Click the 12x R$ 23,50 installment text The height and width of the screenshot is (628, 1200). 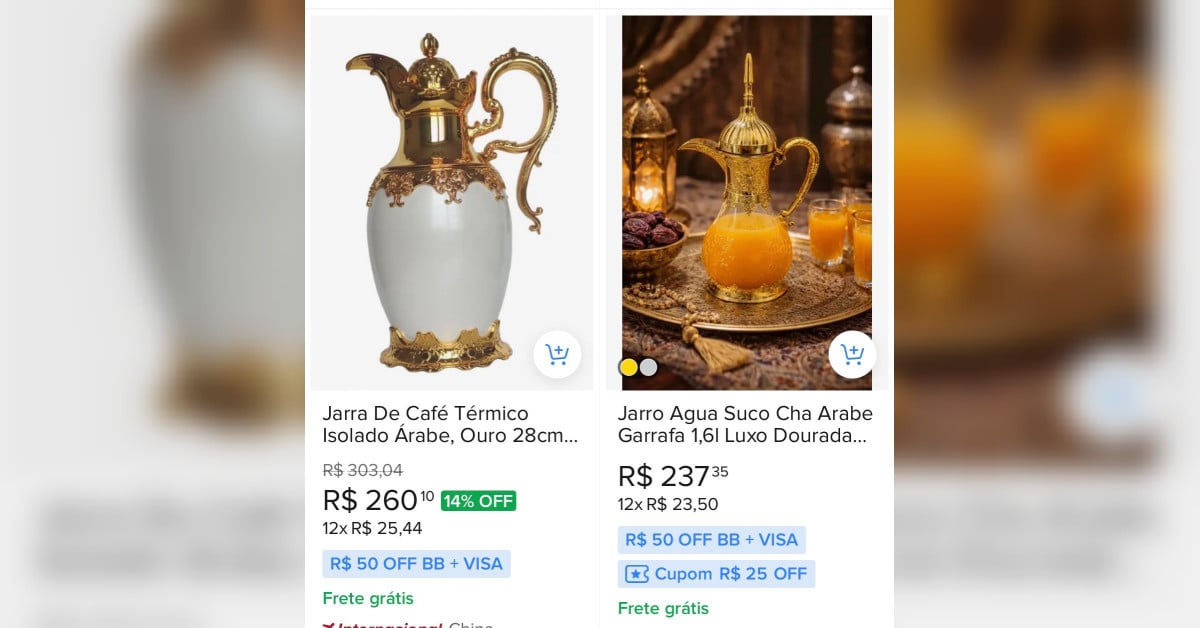point(667,504)
